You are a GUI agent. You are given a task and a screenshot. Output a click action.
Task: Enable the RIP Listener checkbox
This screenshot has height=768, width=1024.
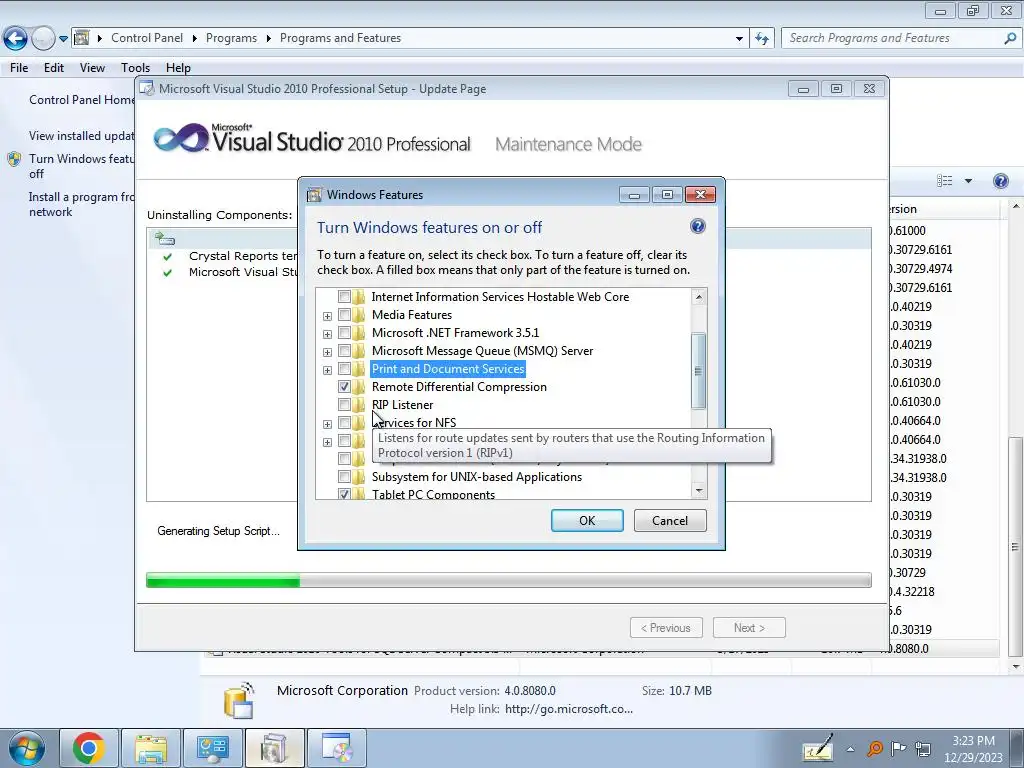click(x=344, y=405)
